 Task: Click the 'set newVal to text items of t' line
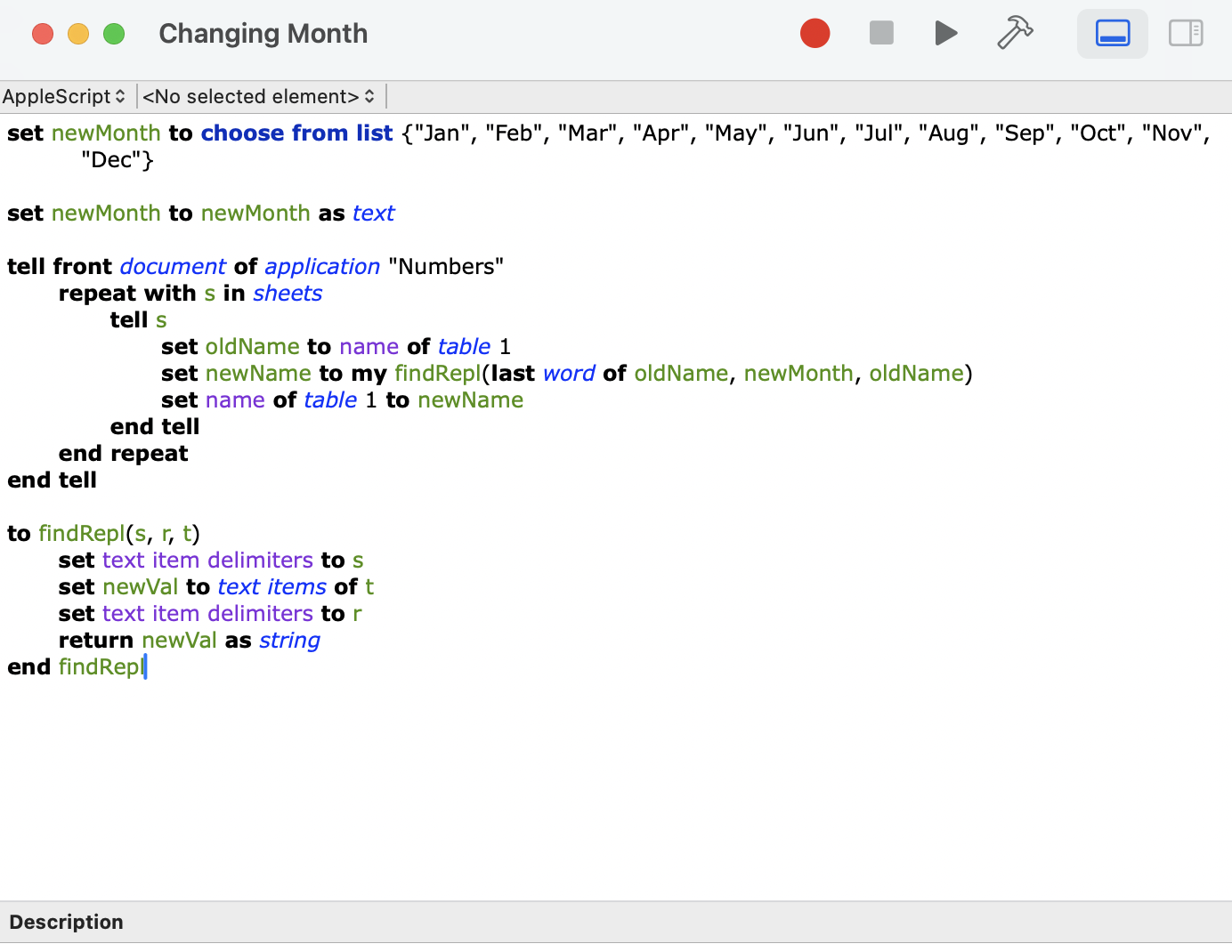[x=216, y=587]
